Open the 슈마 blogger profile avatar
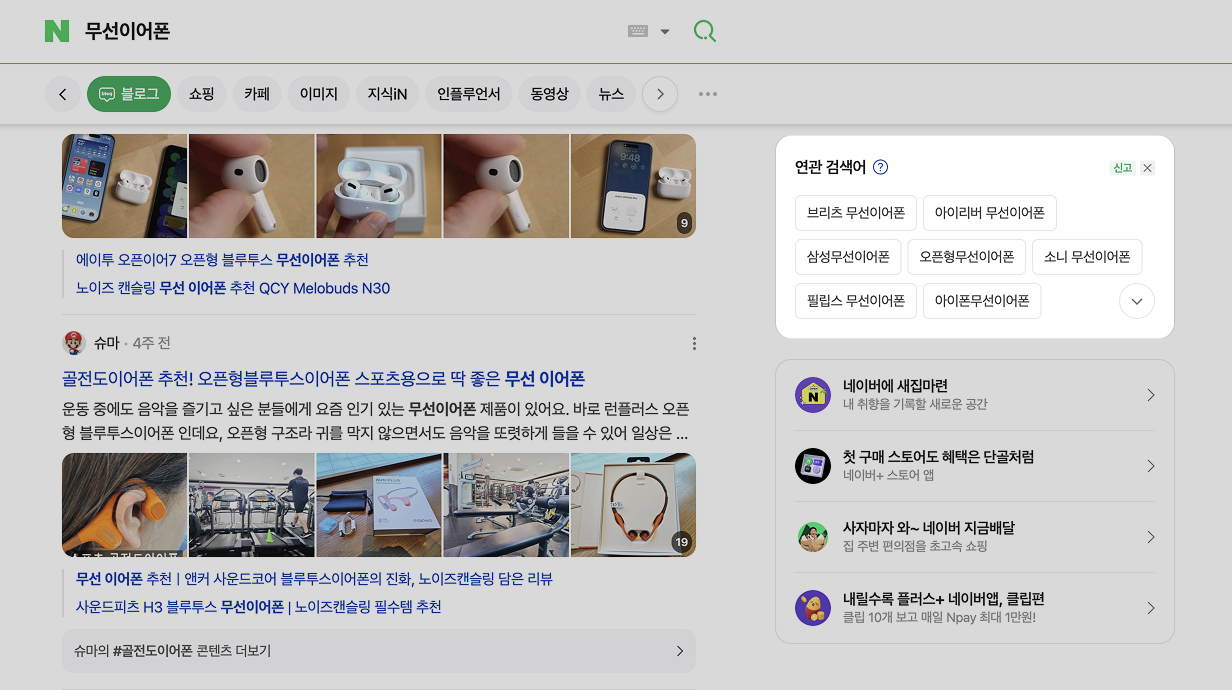 pyautogui.click(x=74, y=343)
